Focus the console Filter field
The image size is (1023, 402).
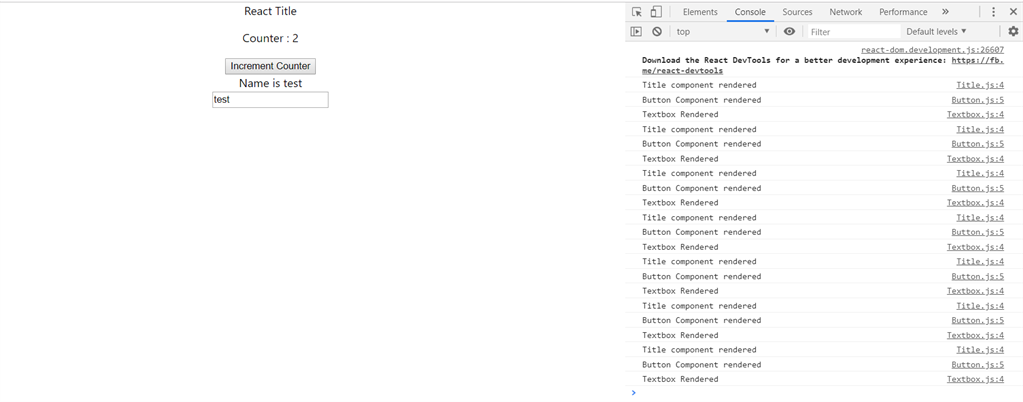click(853, 31)
